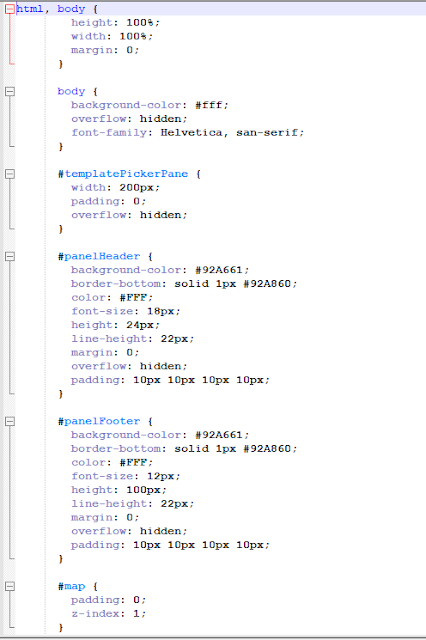Click 'overflow: hidden;' in templatePickerPane rule
426x640 pixels.
tap(129, 215)
